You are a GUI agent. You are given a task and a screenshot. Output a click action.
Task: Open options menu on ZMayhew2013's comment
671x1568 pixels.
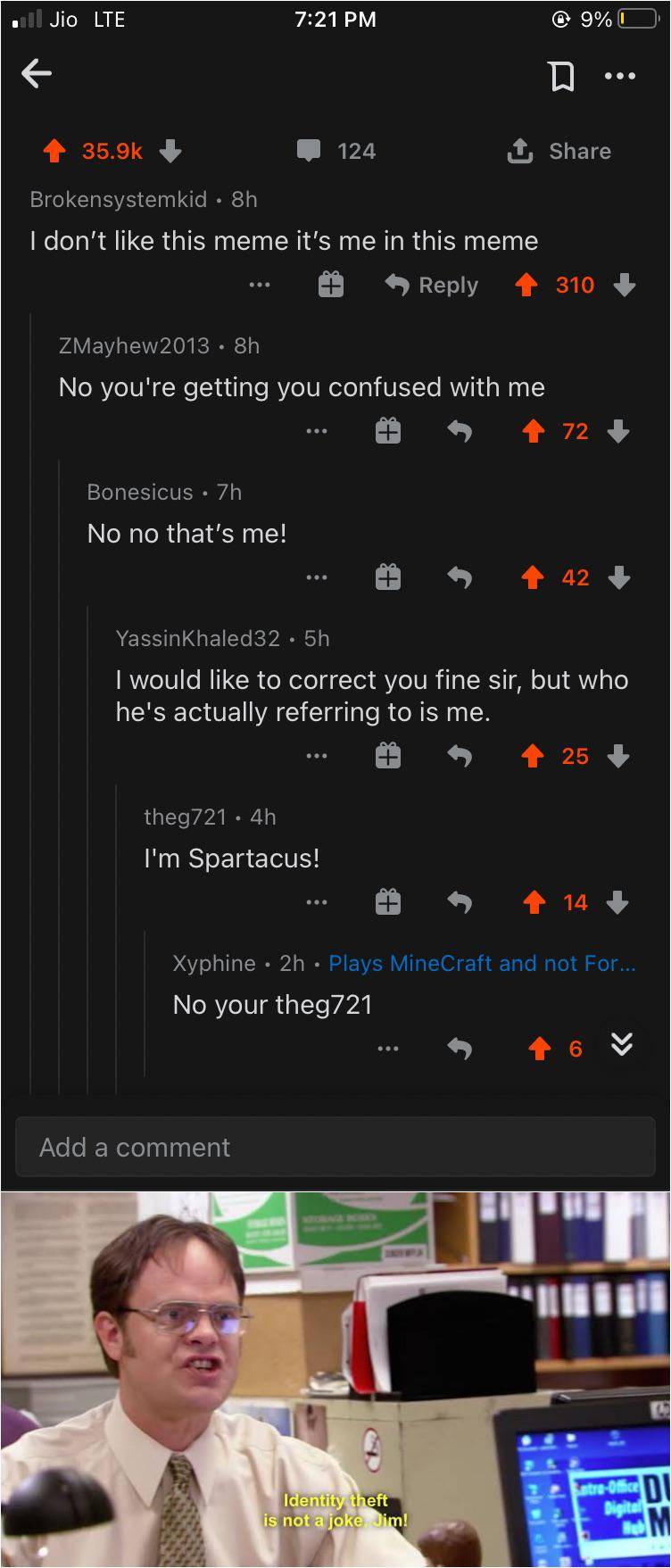316,432
